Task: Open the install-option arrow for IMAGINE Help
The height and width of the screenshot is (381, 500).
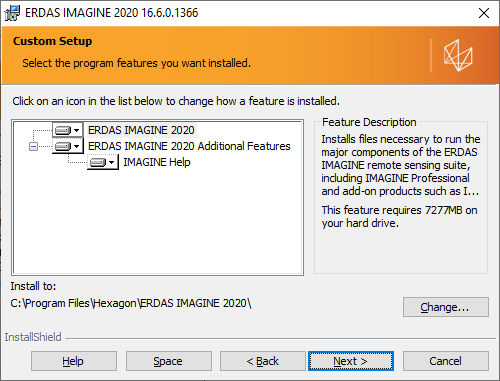Action: (112, 162)
